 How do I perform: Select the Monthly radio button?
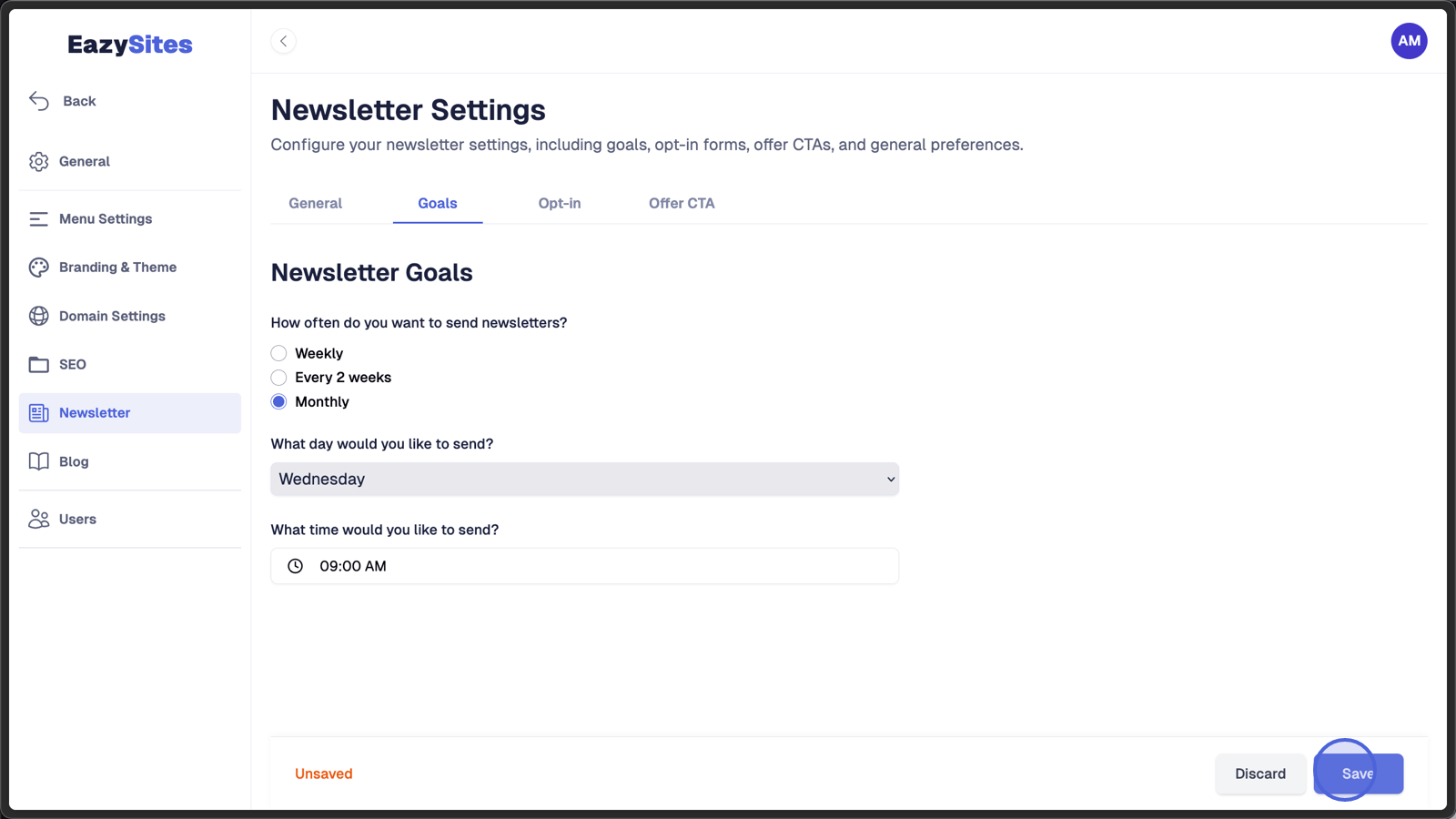click(278, 402)
